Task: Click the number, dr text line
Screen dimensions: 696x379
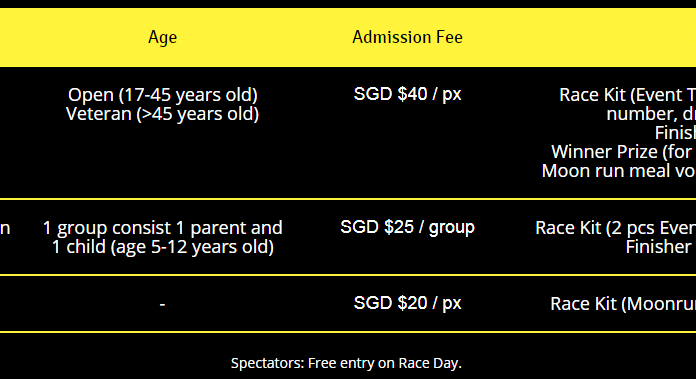Action: point(651,114)
